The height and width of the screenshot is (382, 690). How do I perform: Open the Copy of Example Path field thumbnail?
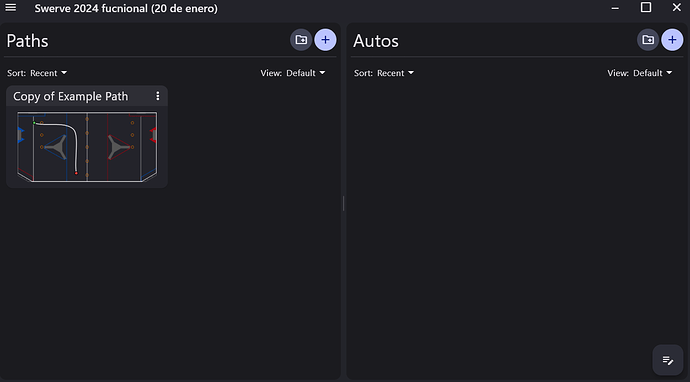tap(87, 147)
